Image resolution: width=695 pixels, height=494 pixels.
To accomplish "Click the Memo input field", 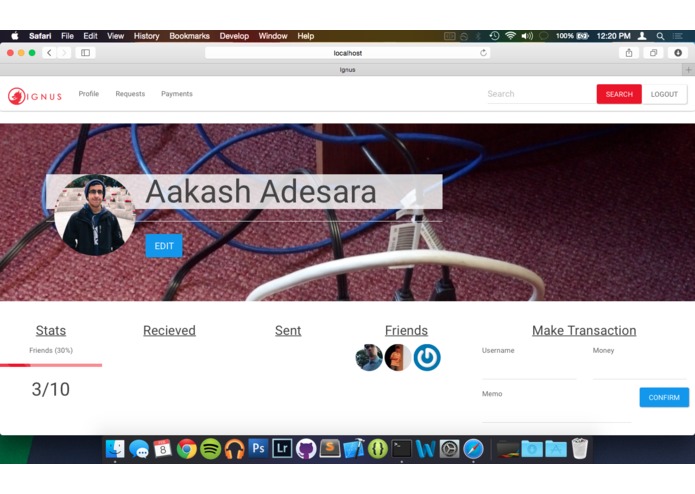I will point(556,411).
